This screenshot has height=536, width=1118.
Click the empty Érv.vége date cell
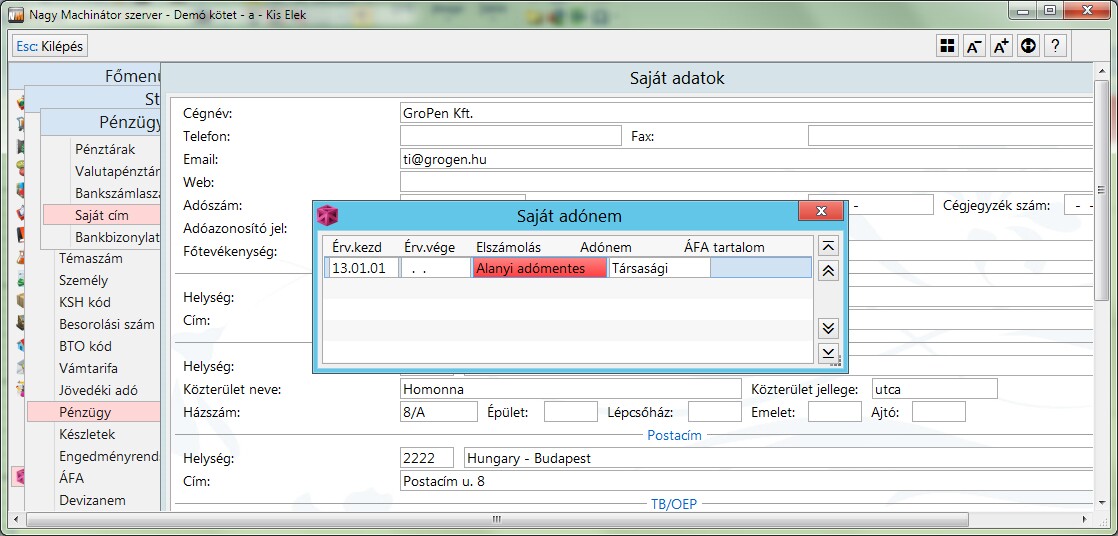pyautogui.click(x=436, y=268)
